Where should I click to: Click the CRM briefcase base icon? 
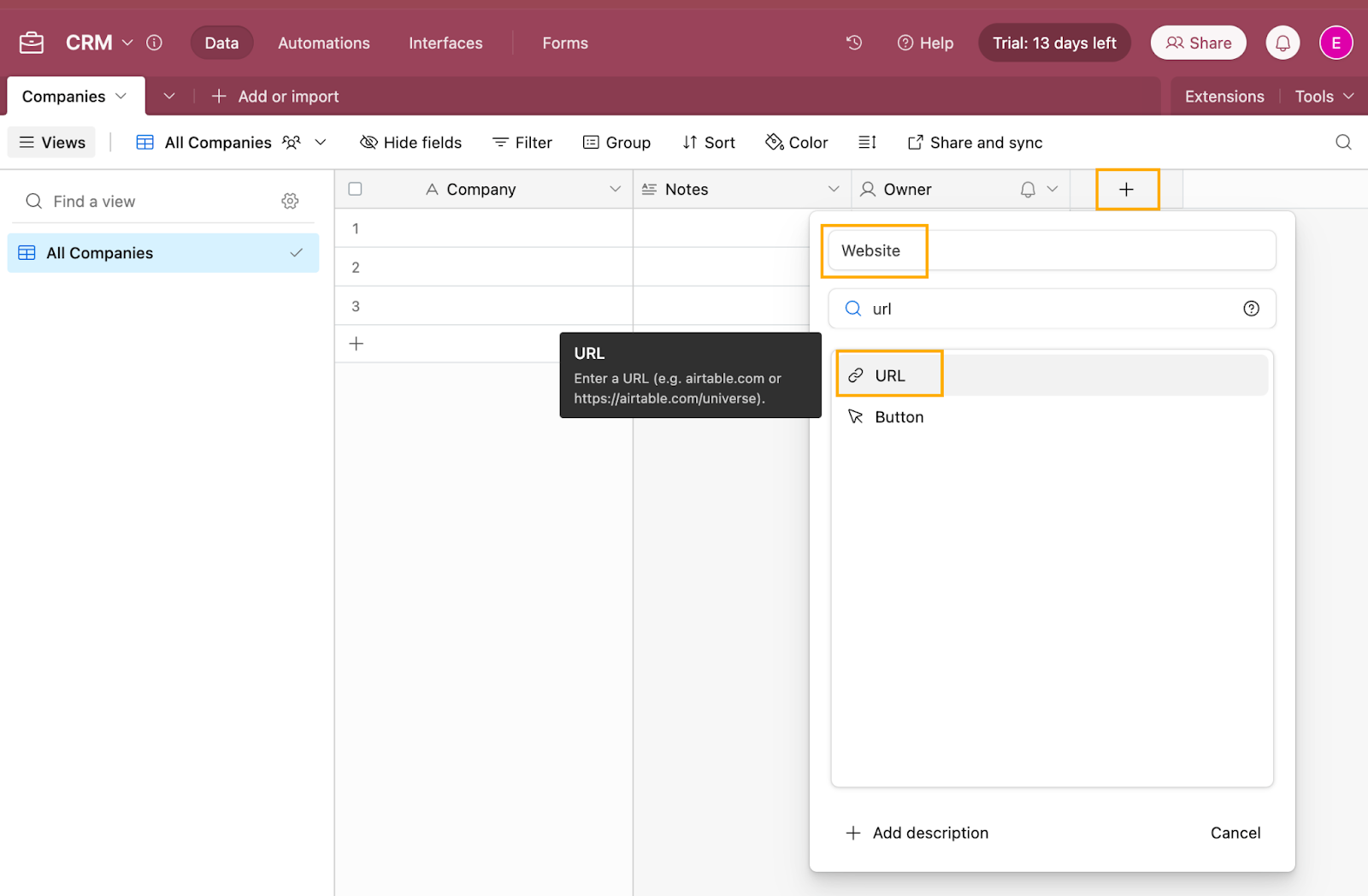click(32, 43)
